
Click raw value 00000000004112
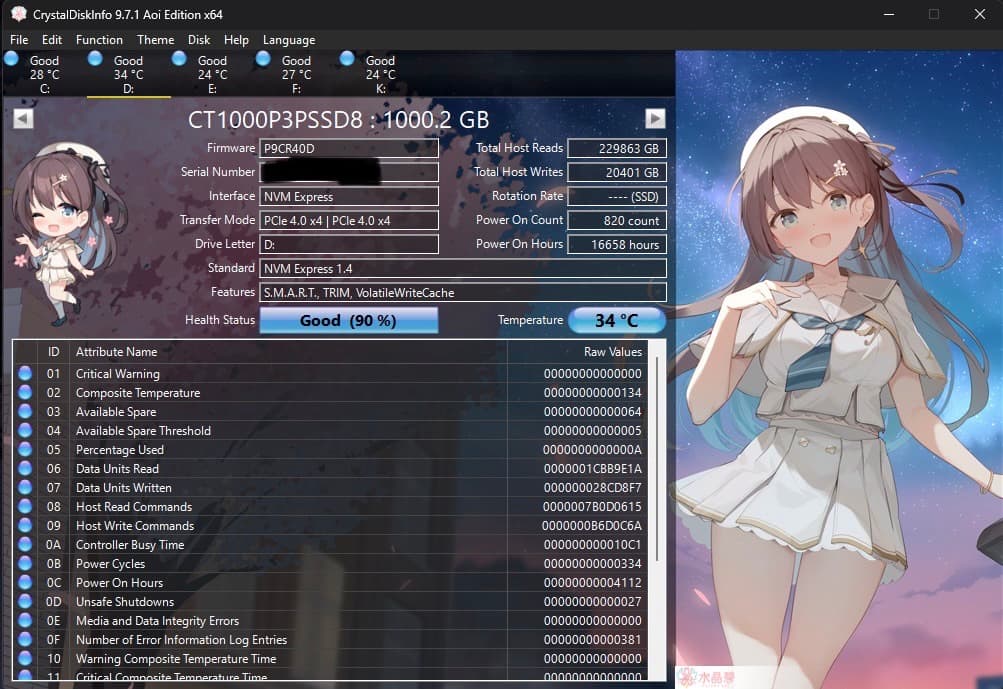(x=592, y=582)
